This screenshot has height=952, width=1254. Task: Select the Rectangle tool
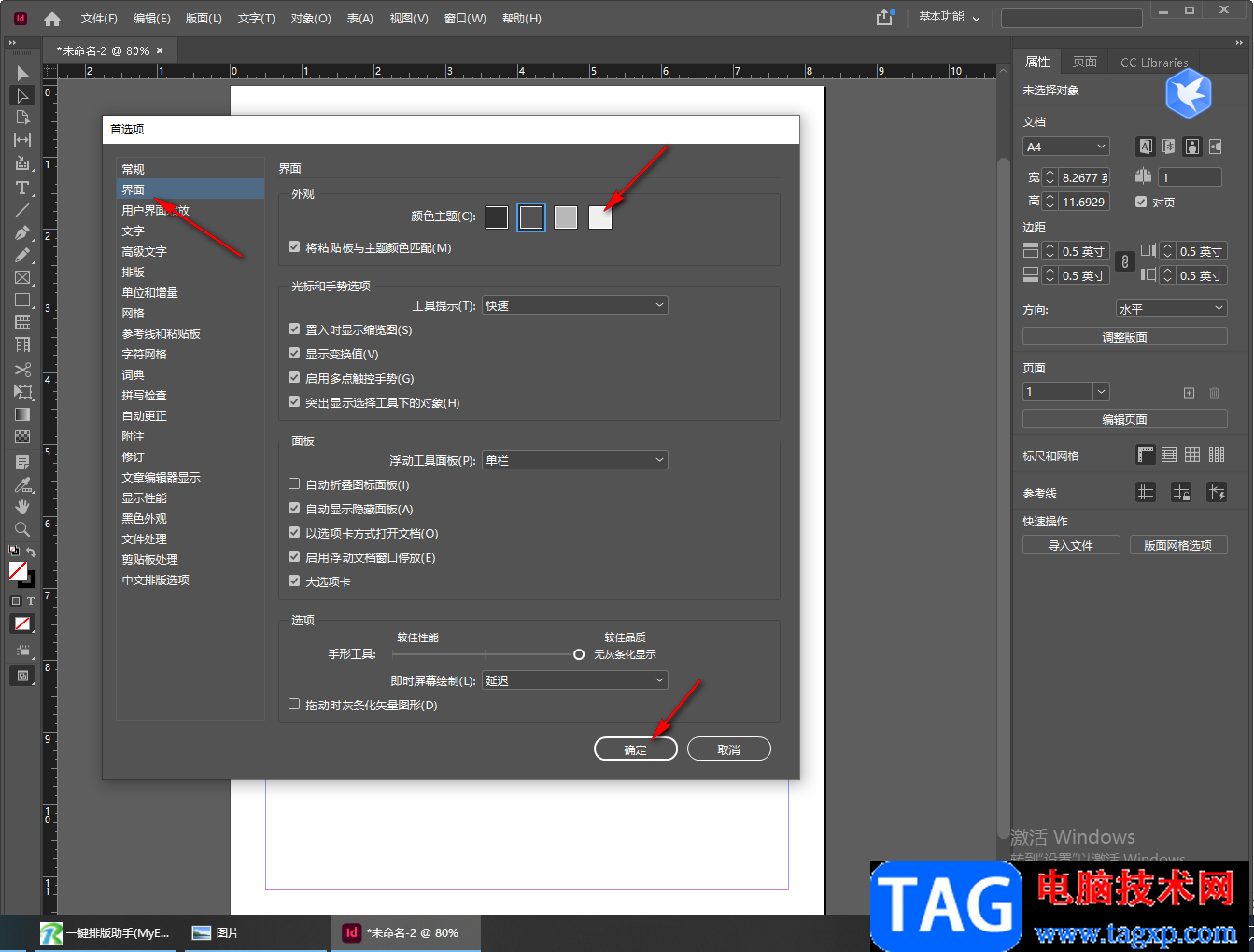22,300
